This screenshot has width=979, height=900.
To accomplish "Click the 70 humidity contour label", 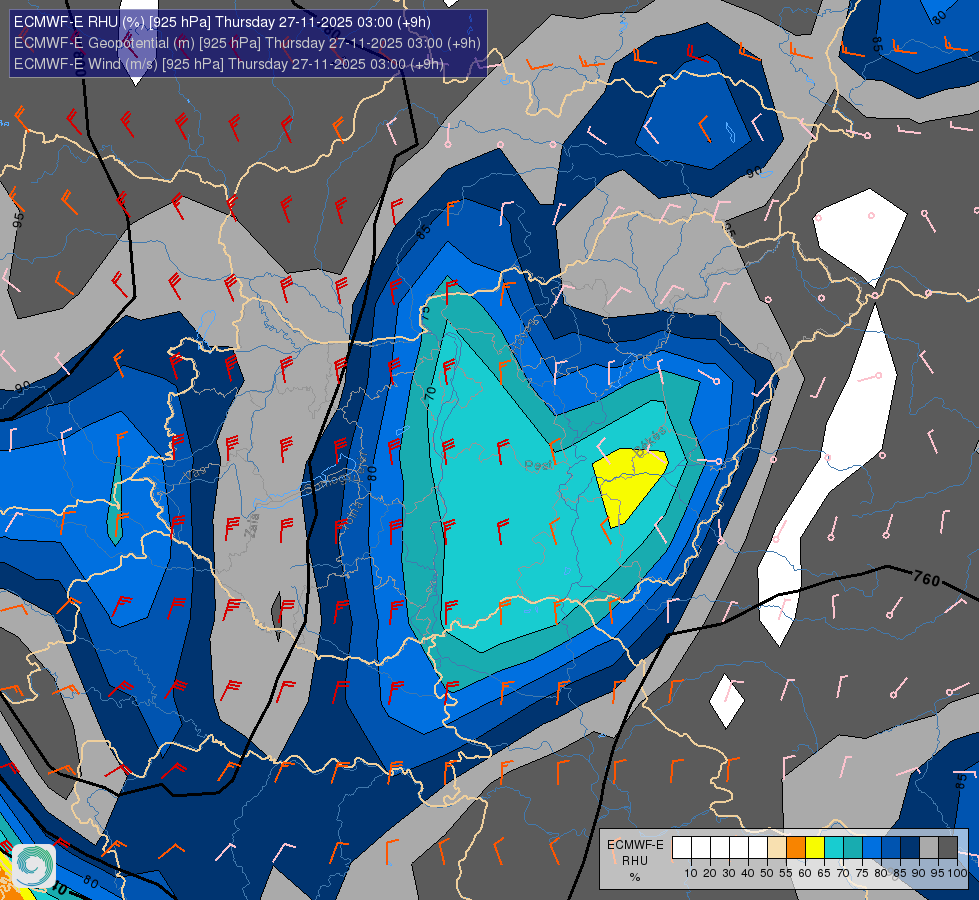I will (x=430, y=393).
